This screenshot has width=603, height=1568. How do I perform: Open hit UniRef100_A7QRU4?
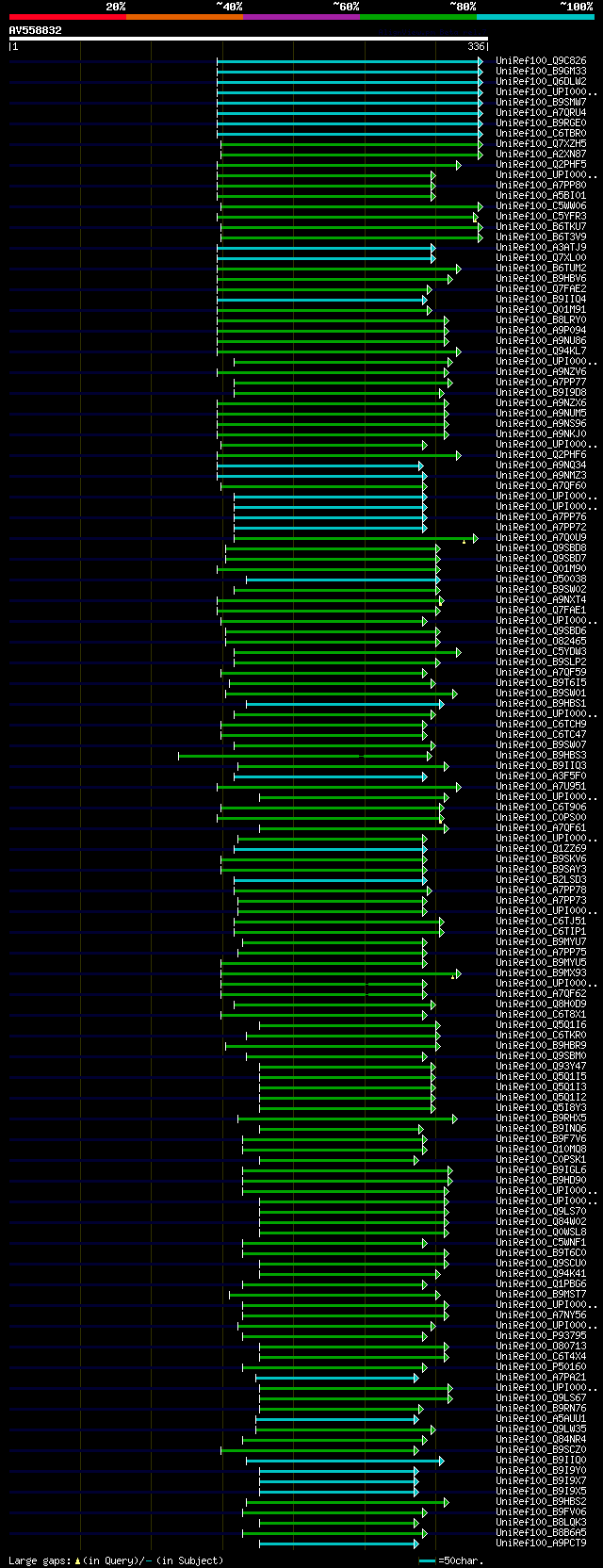[x=541, y=113]
